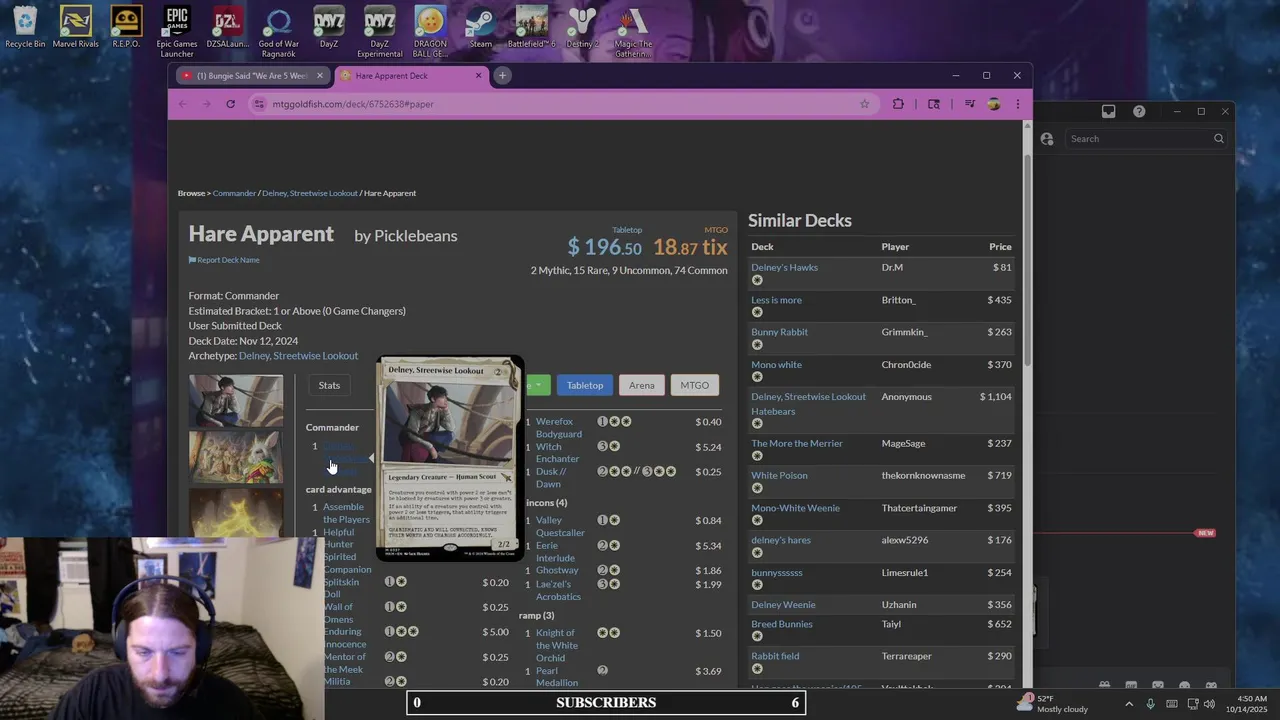1280x720 pixels.
Task: Follow the Commander breadcrumb link
Action: pos(234,193)
